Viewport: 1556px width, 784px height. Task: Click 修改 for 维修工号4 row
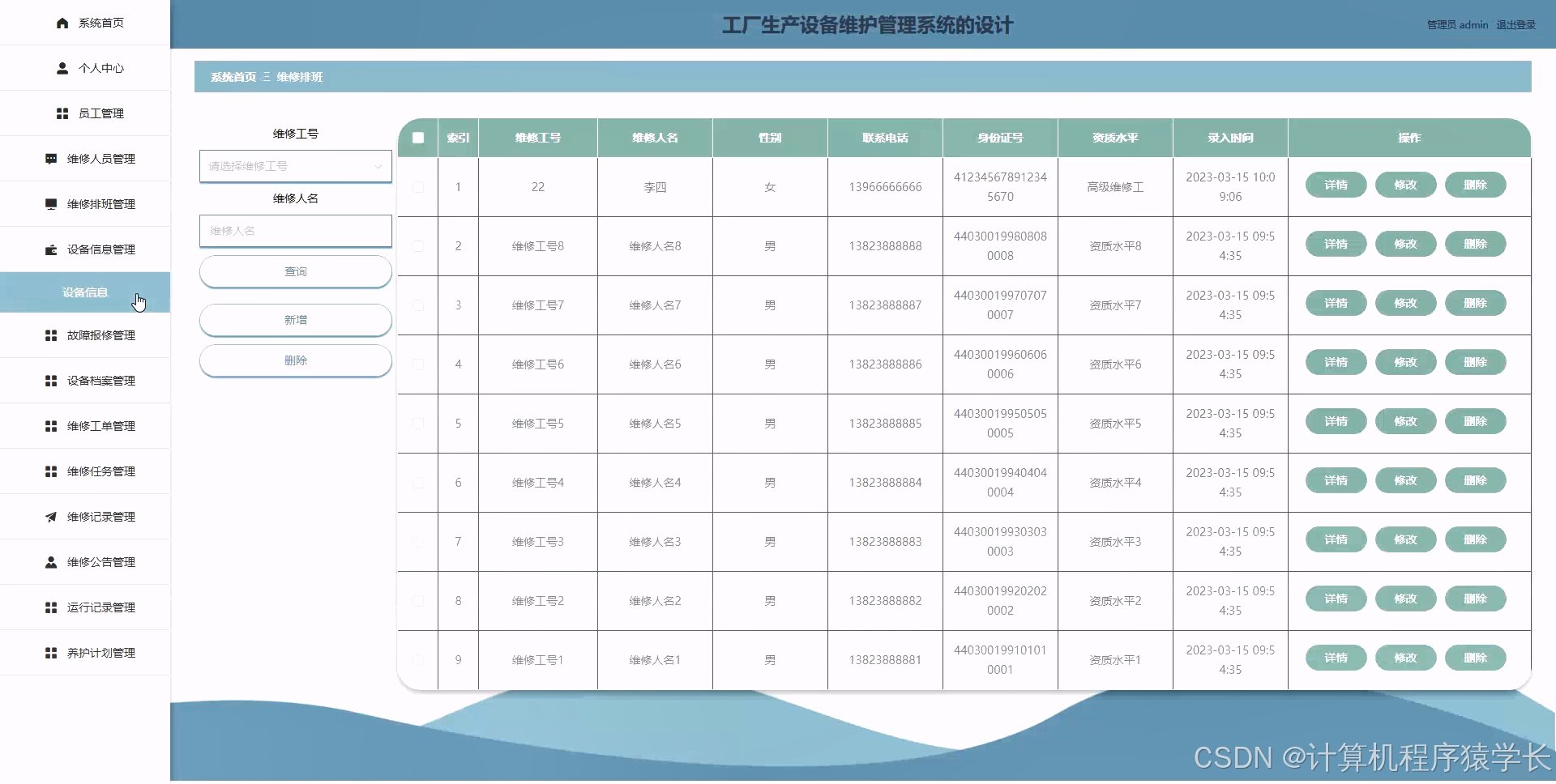pos(1406,480)
